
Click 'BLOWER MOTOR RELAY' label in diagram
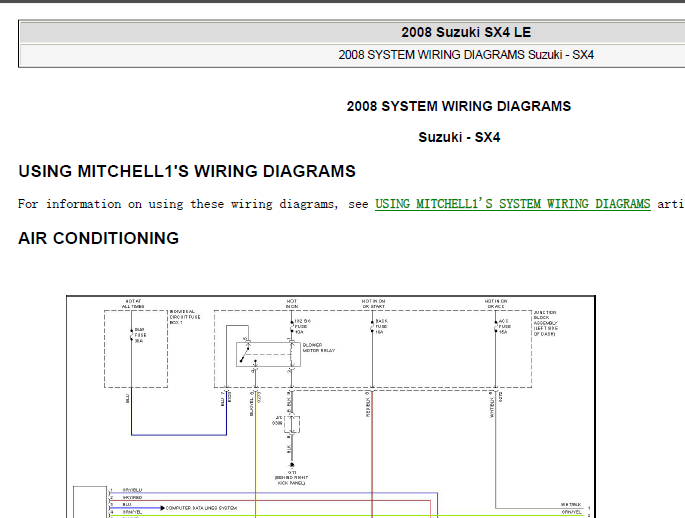(x=318, y=348)
